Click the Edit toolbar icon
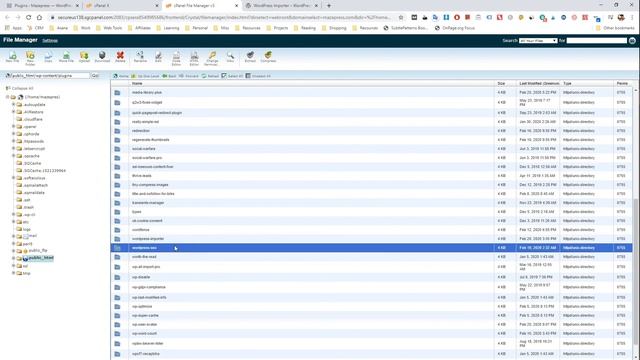The height and width of the screenshot is (360, 640). coord(158,56)
